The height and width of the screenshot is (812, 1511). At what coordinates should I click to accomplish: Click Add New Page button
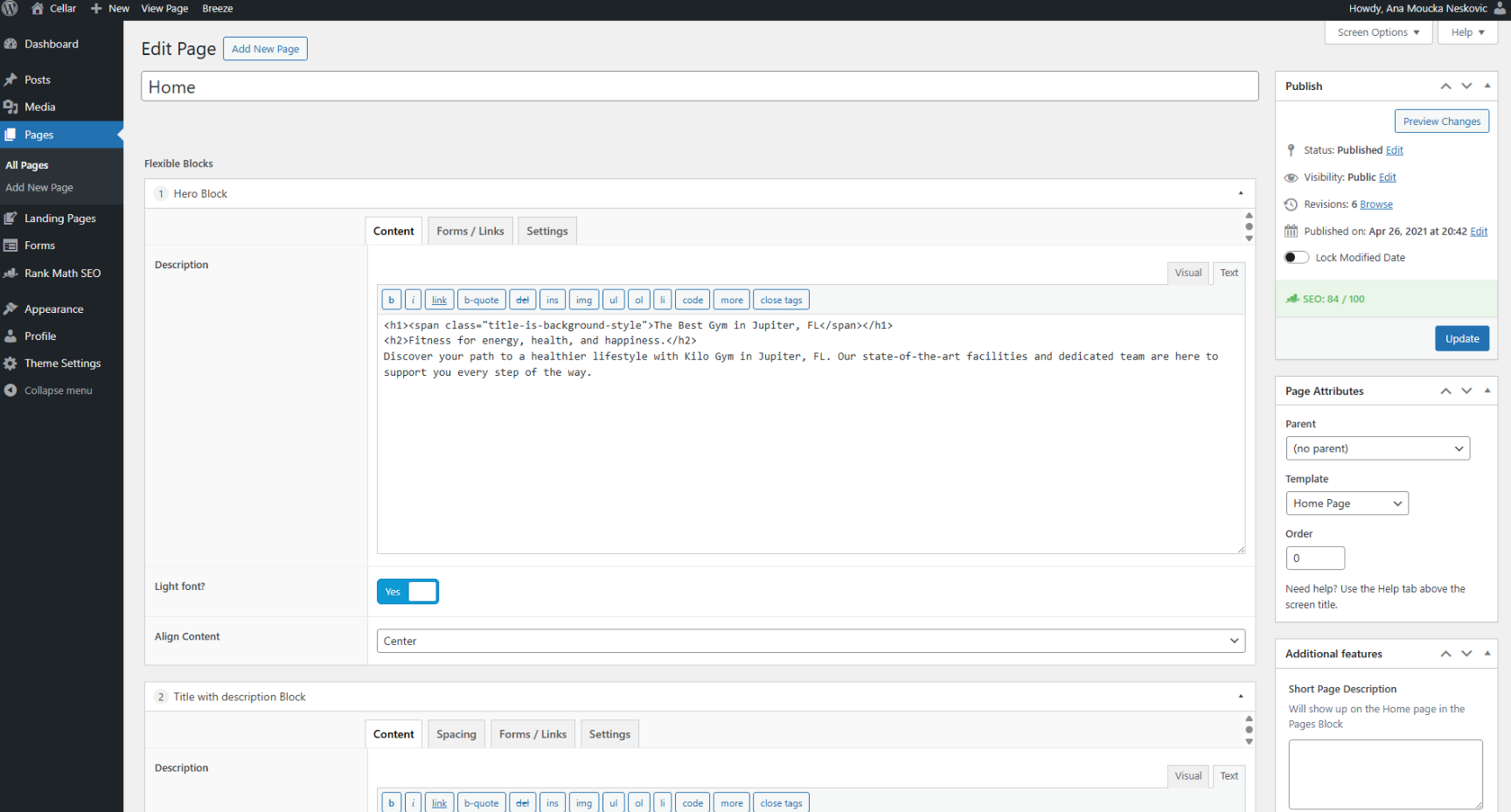(265, 49)
